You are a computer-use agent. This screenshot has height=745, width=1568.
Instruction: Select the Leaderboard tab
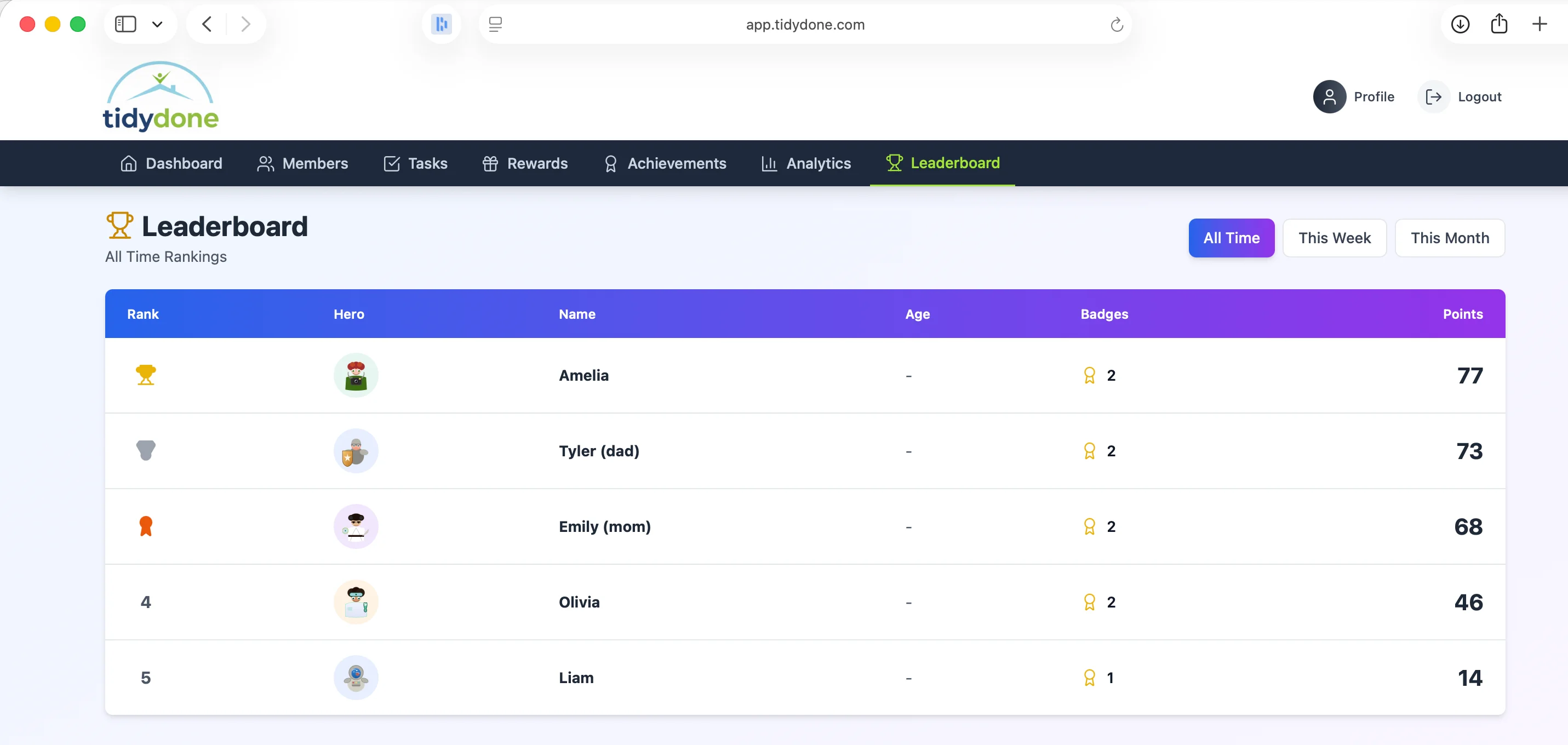pyautogui.click(x=942, y=163)
